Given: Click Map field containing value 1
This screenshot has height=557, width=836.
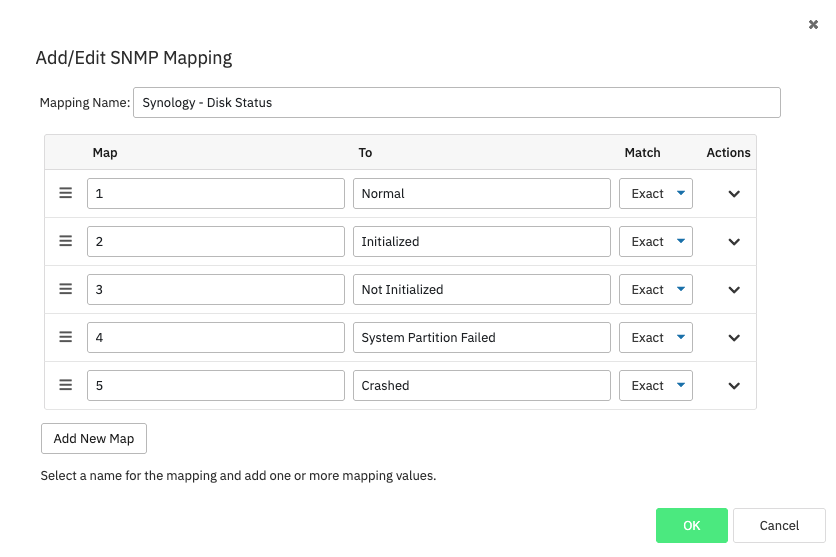Looking at the screenshot, I should pos(216,193).
